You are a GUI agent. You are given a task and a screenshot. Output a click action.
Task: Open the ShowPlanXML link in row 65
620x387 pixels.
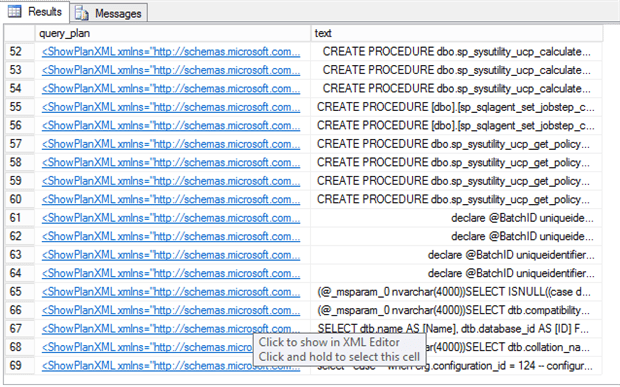point(171,292)
